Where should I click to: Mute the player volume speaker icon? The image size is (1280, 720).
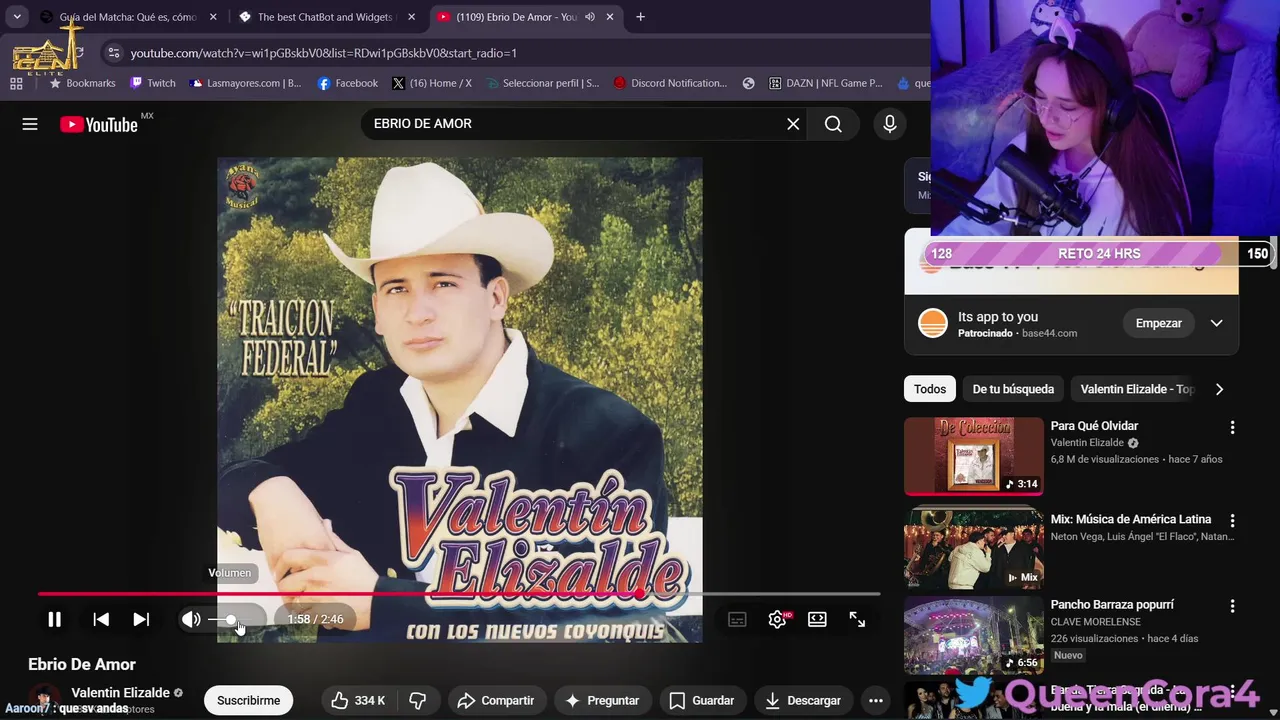[x=191, y=619]
